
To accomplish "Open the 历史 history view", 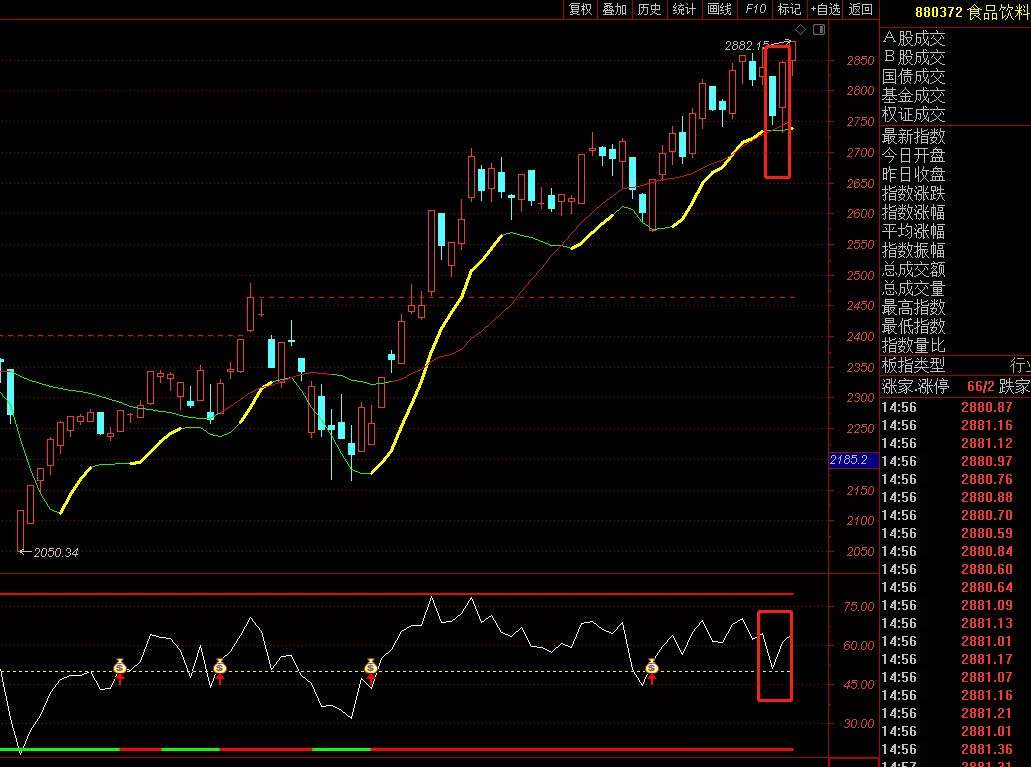I will click(650, 9).
